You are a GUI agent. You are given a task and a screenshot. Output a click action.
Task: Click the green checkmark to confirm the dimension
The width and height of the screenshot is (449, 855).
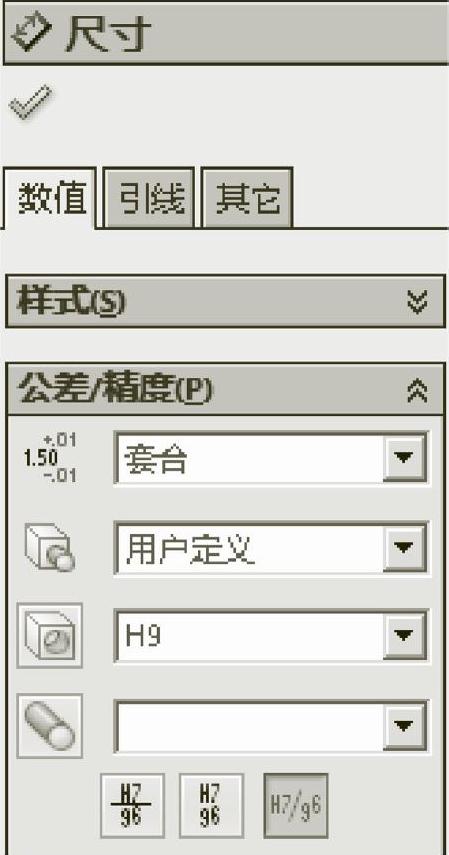[x=31, y=102]
